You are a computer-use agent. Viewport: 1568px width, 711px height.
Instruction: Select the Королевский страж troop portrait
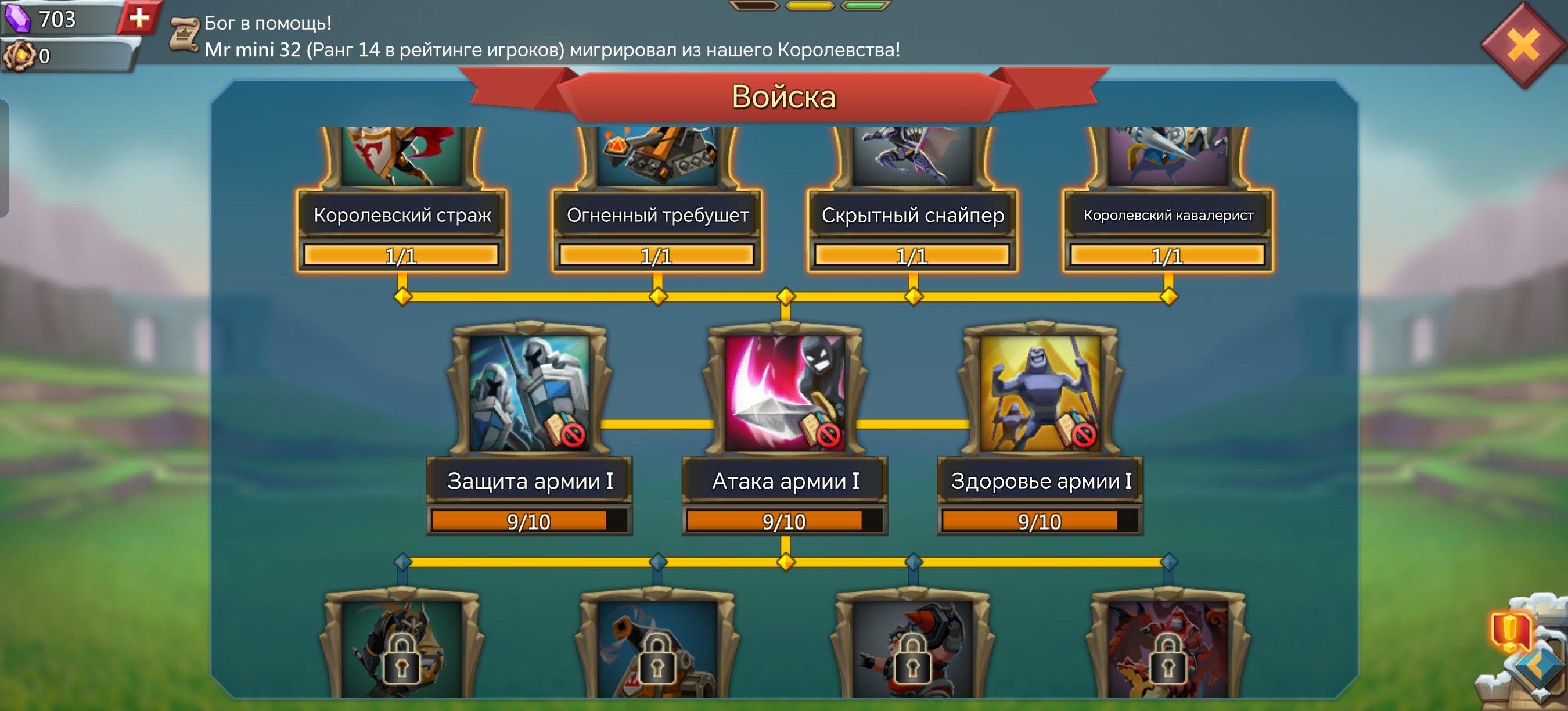(x=402, y=155)
